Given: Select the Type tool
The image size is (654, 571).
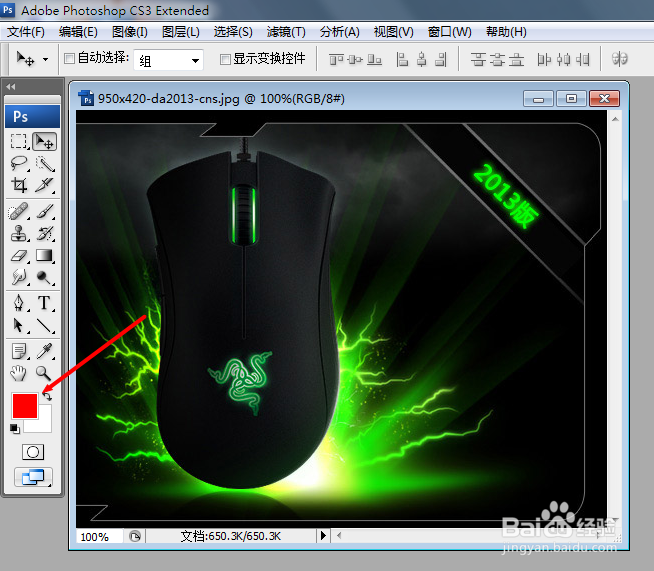Looking at the screenshot, I should [44, 303].
